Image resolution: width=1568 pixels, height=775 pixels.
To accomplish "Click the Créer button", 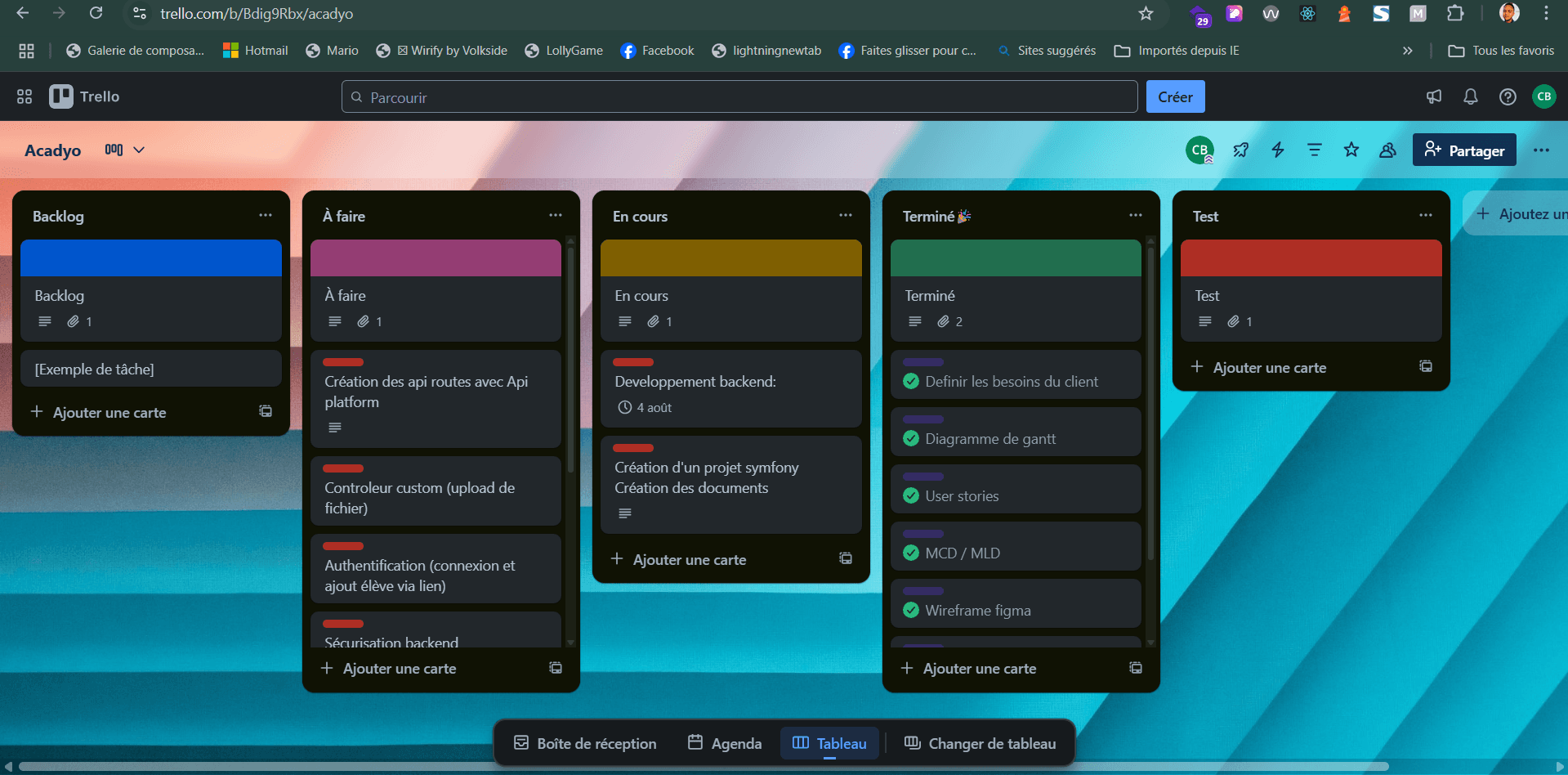I will tap(1175, 96).
